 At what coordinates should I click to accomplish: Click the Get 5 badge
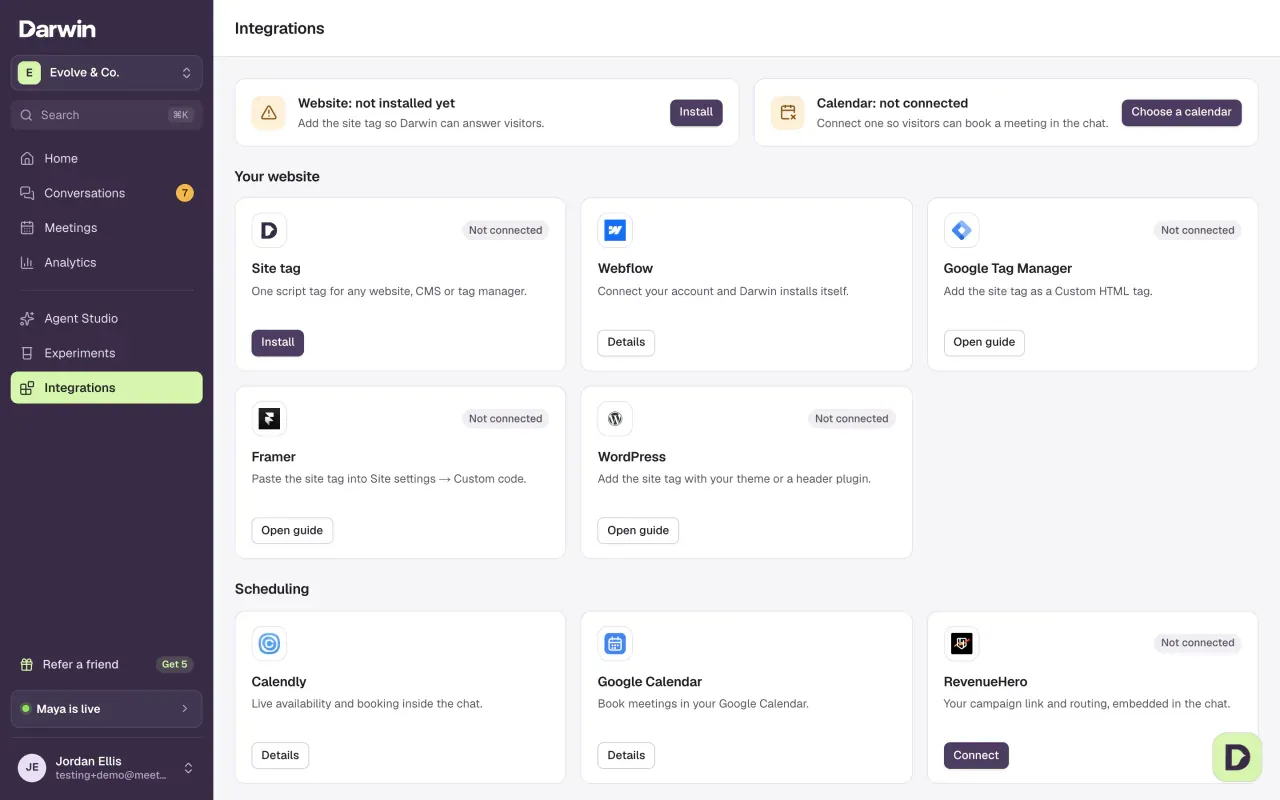[x=175, y=664]
